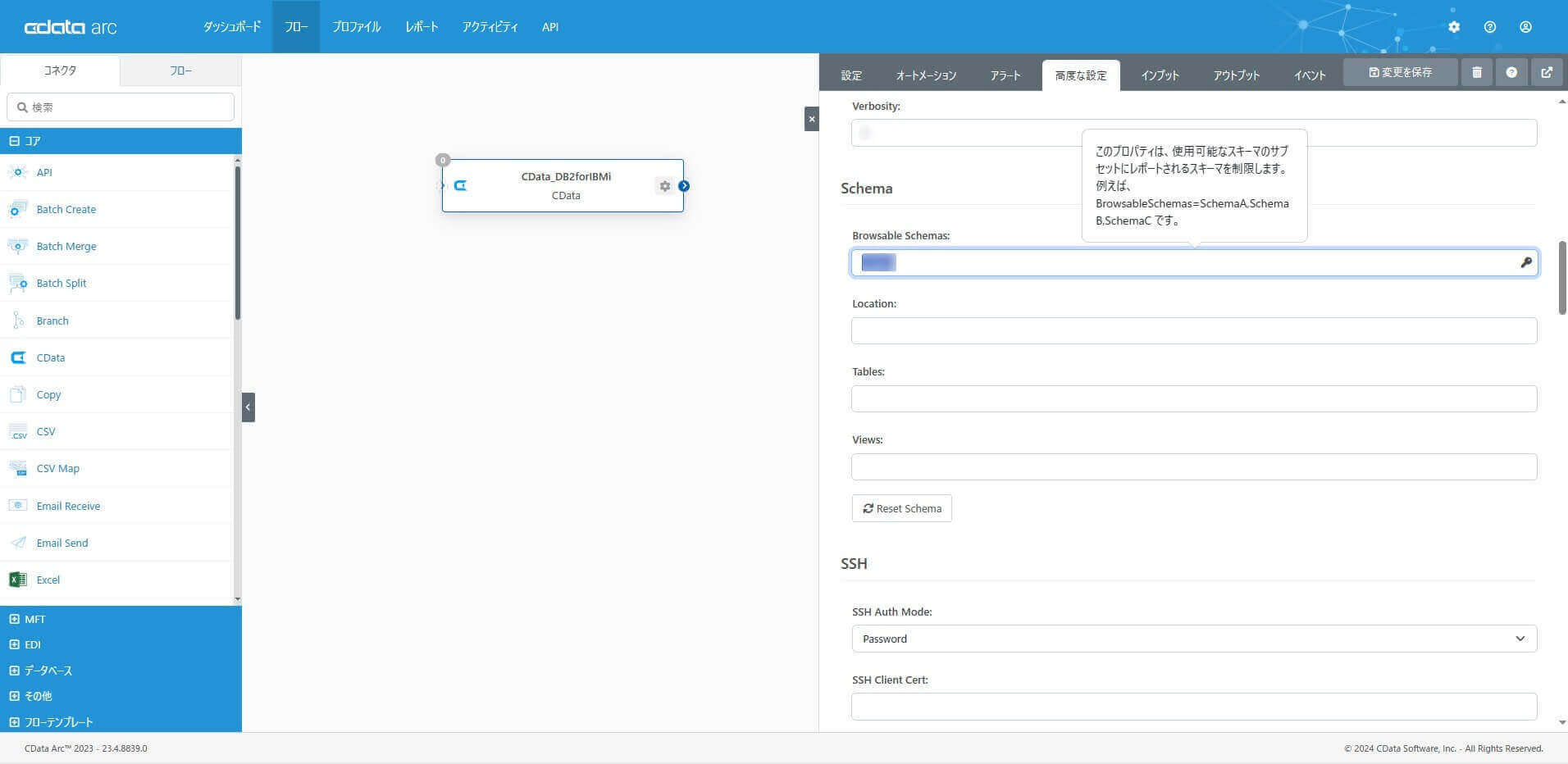Open connector panel in new window icon
Screen dimensions: 1568x764
(1547, 72)
